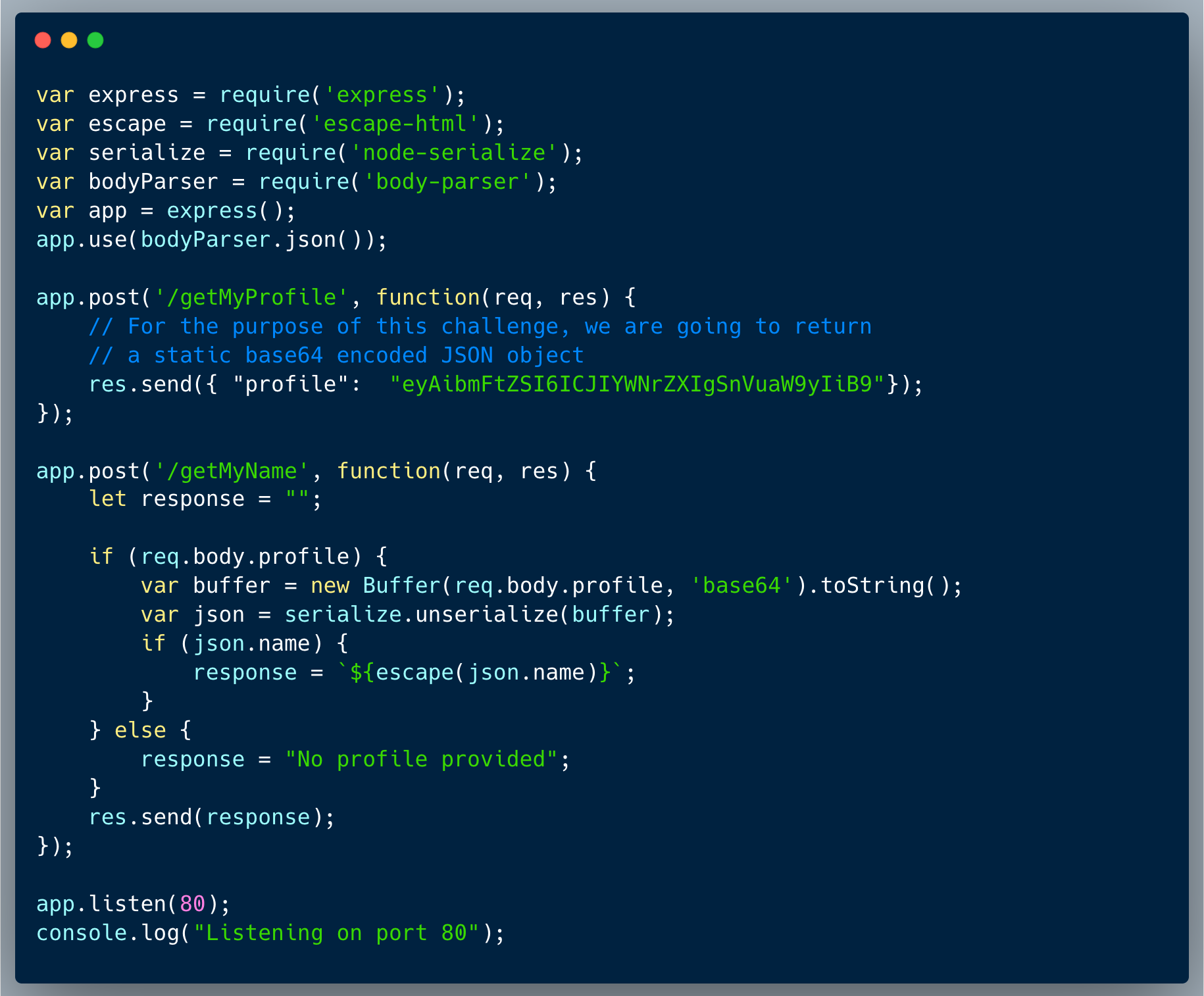Click the 'express' string in first require

tap(382, 95)
